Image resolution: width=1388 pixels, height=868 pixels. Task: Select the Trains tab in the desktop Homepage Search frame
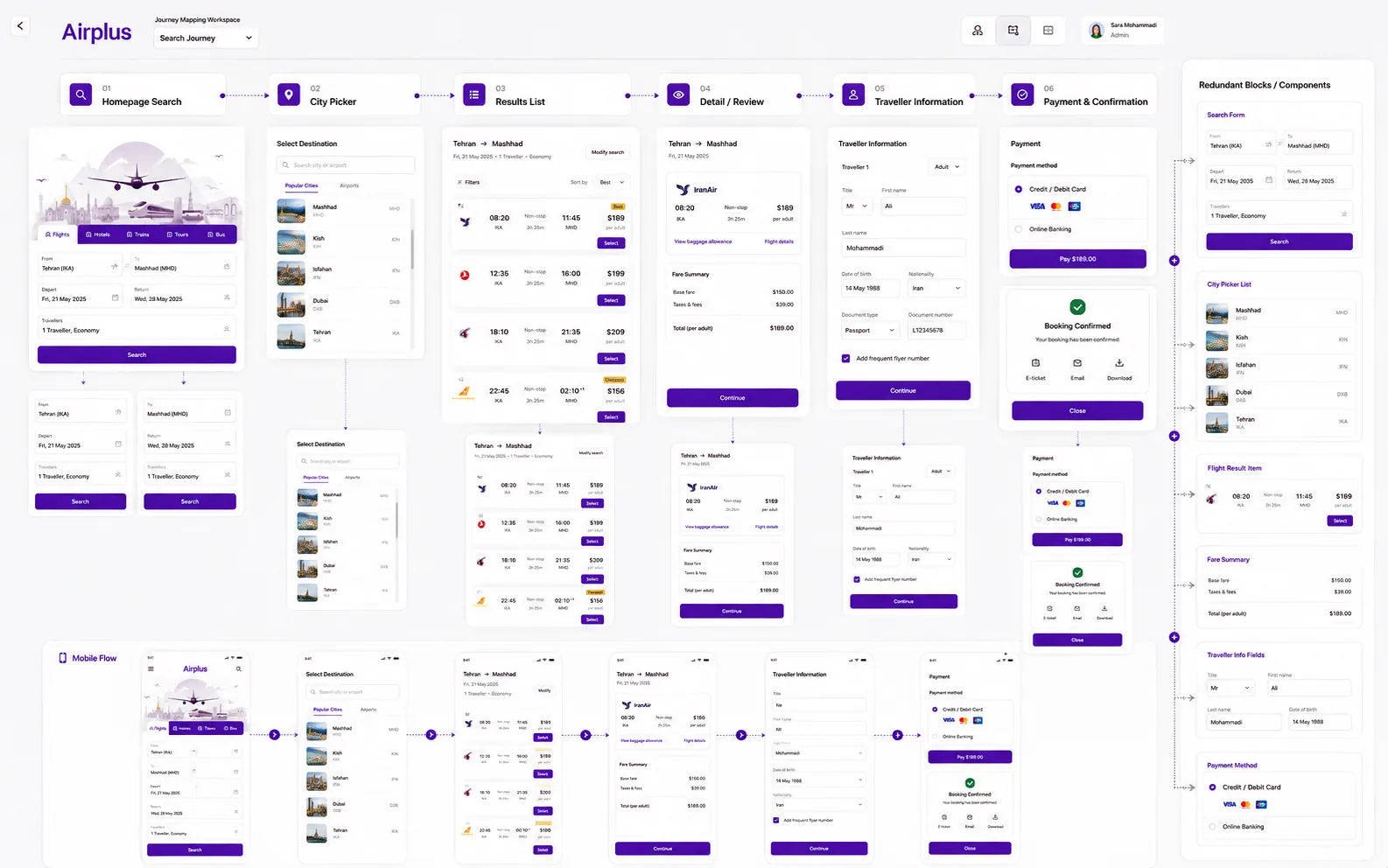click(138, 234)
